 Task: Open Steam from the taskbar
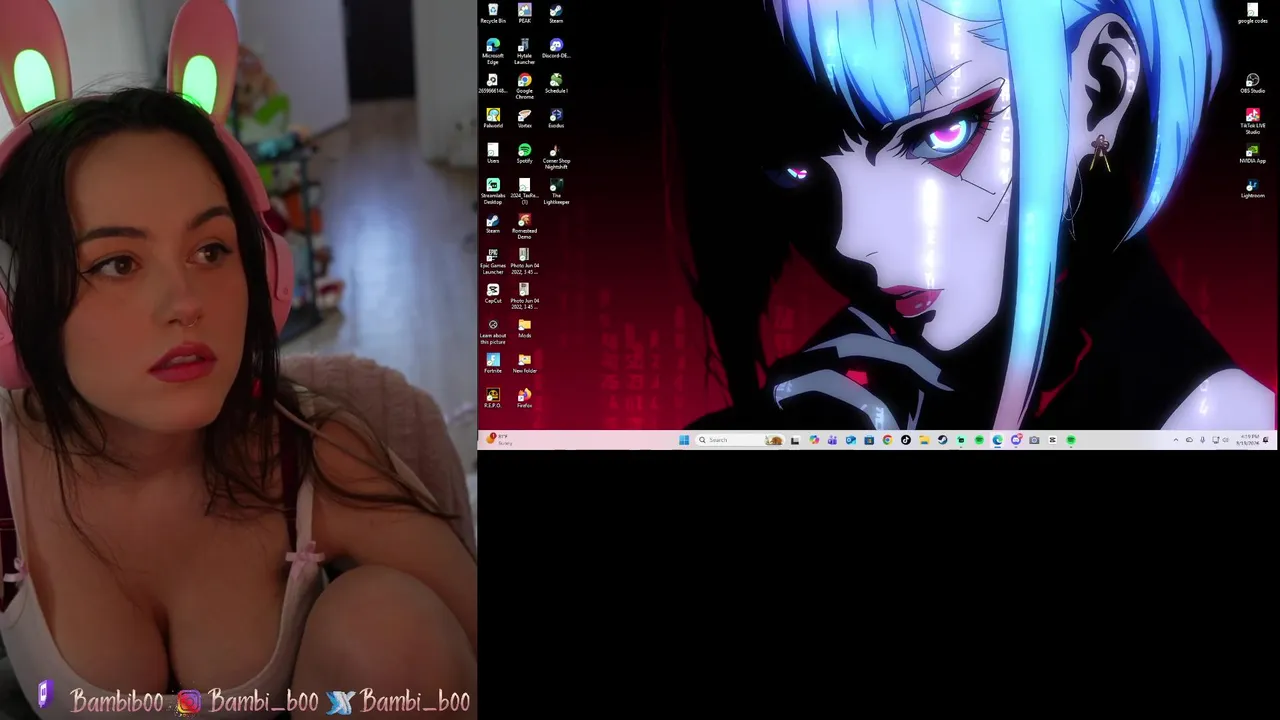[942, 440]
